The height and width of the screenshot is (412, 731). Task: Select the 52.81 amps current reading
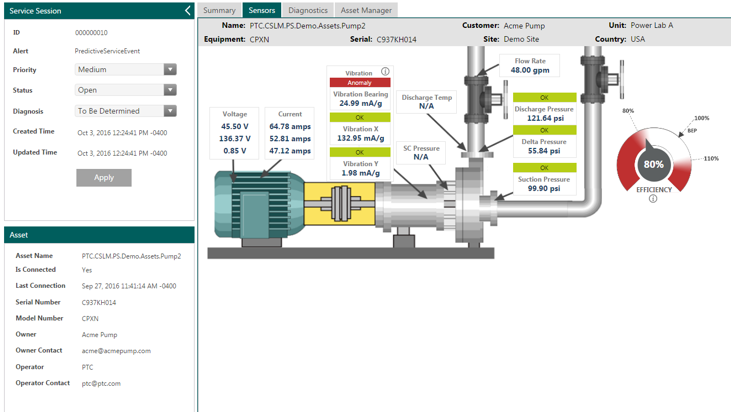pos(290,138)
